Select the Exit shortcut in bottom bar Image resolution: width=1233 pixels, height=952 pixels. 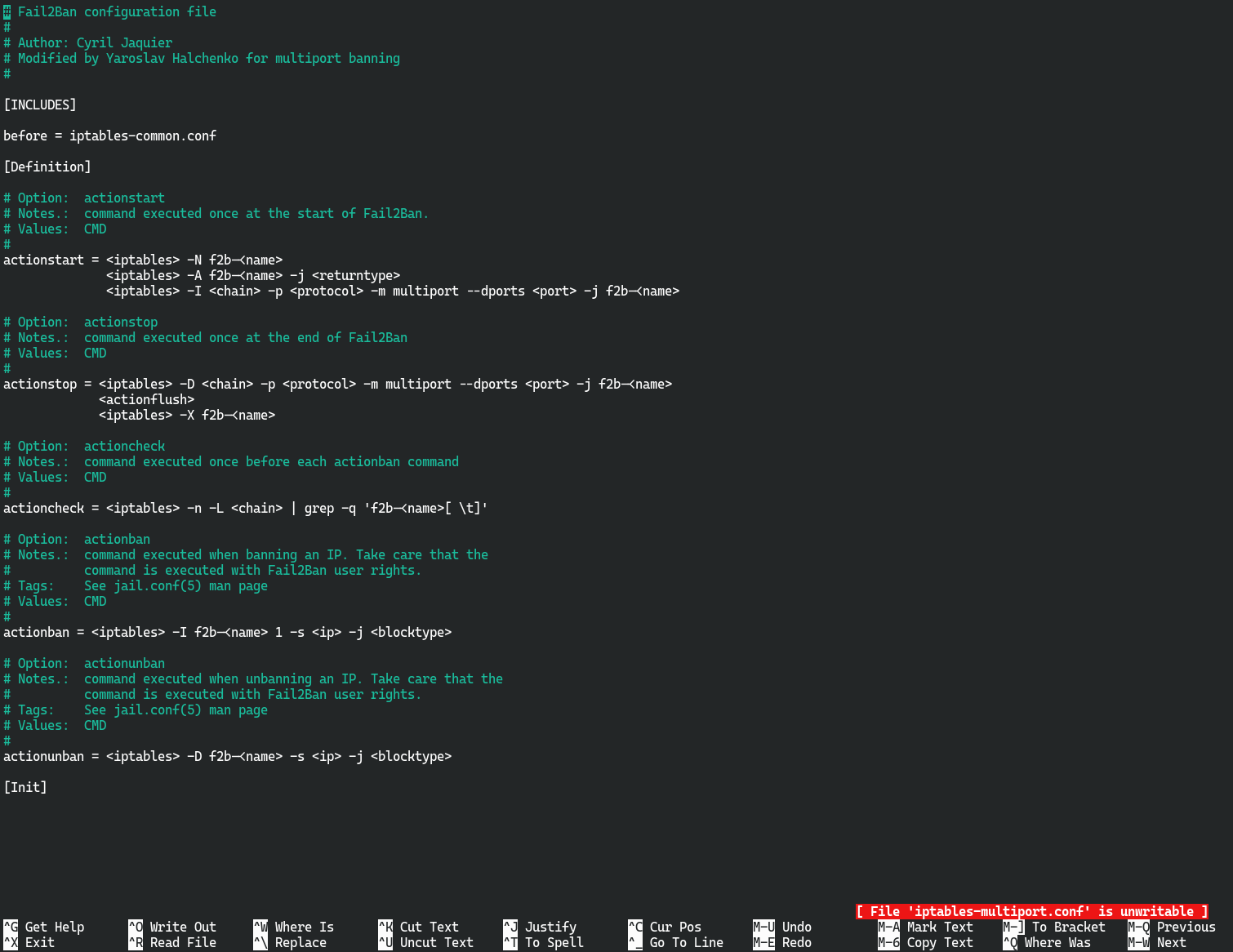[x=39, y=942]
